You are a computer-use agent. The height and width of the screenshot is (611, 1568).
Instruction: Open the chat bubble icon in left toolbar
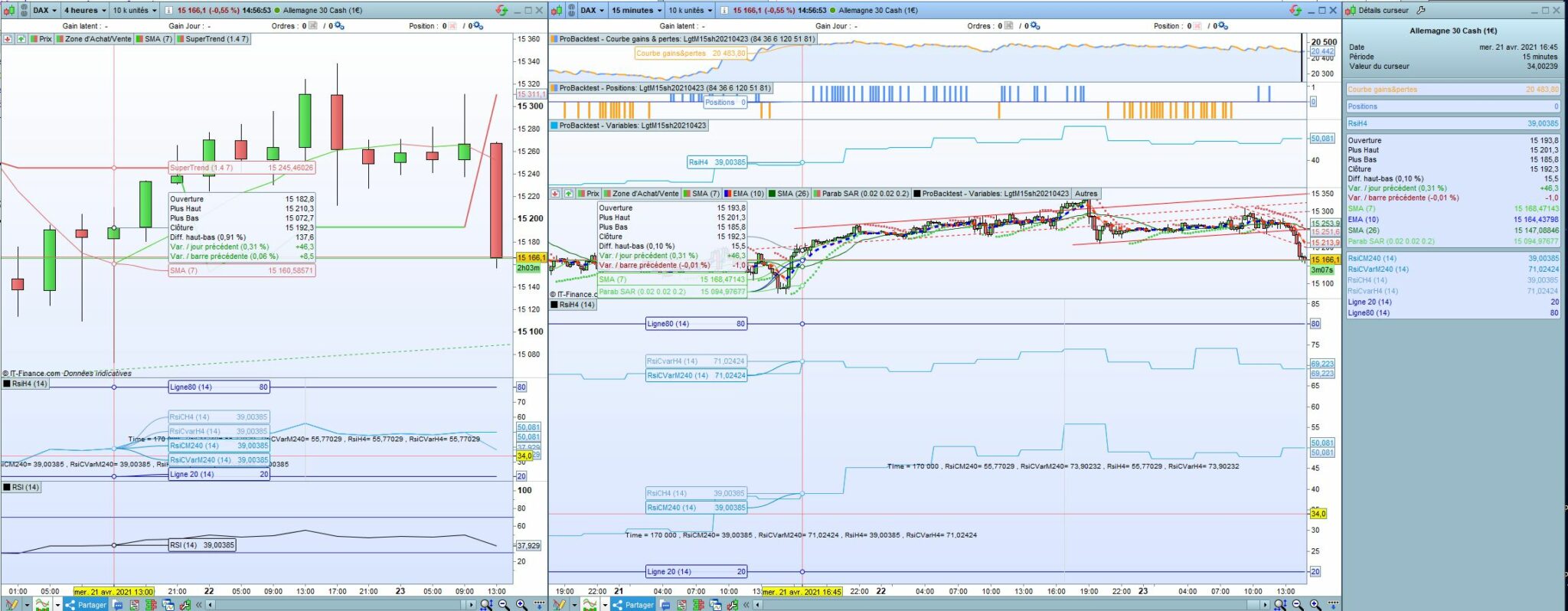point(118,605)
